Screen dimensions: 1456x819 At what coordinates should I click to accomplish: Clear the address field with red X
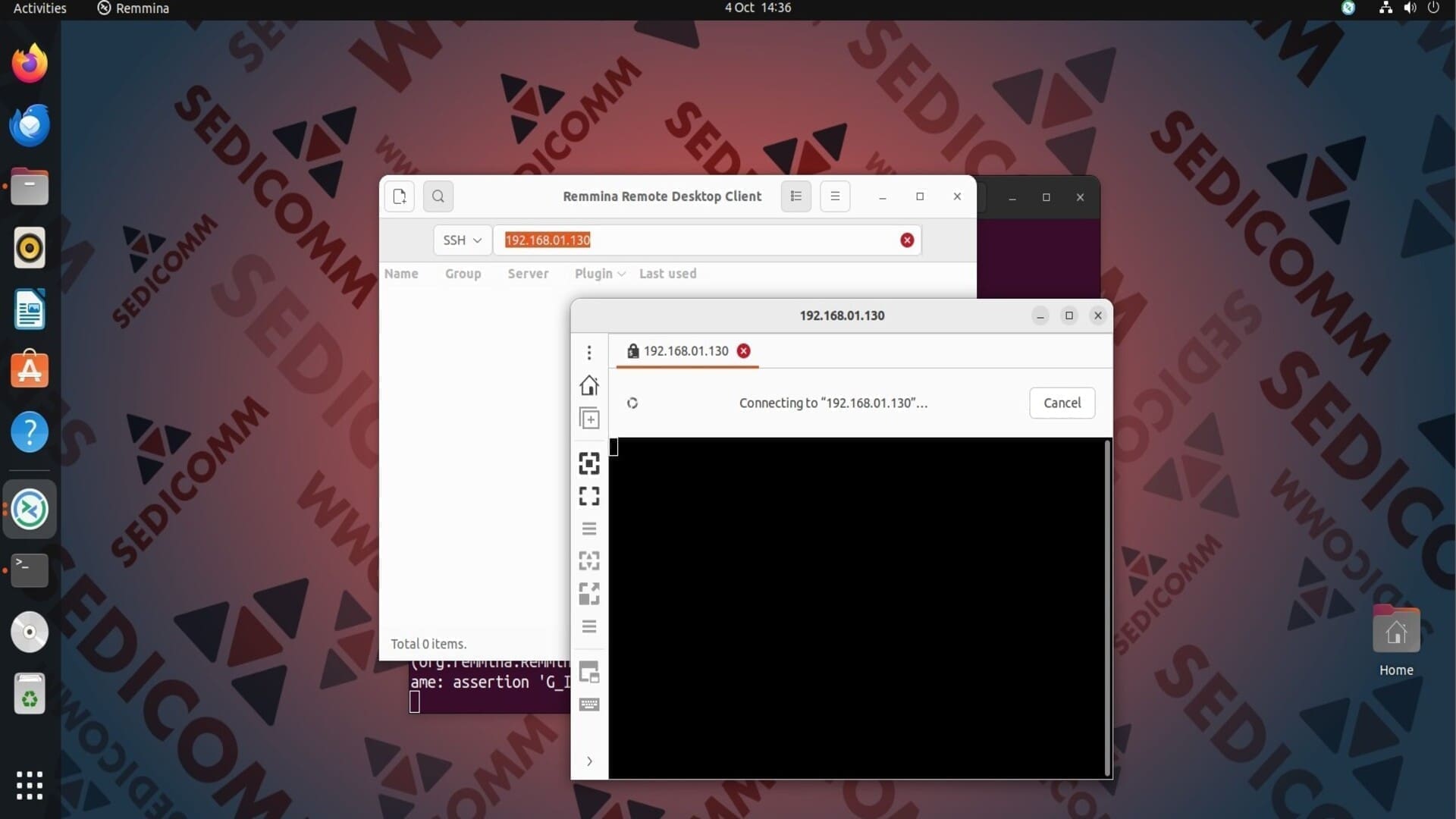[x=907, y=240]
